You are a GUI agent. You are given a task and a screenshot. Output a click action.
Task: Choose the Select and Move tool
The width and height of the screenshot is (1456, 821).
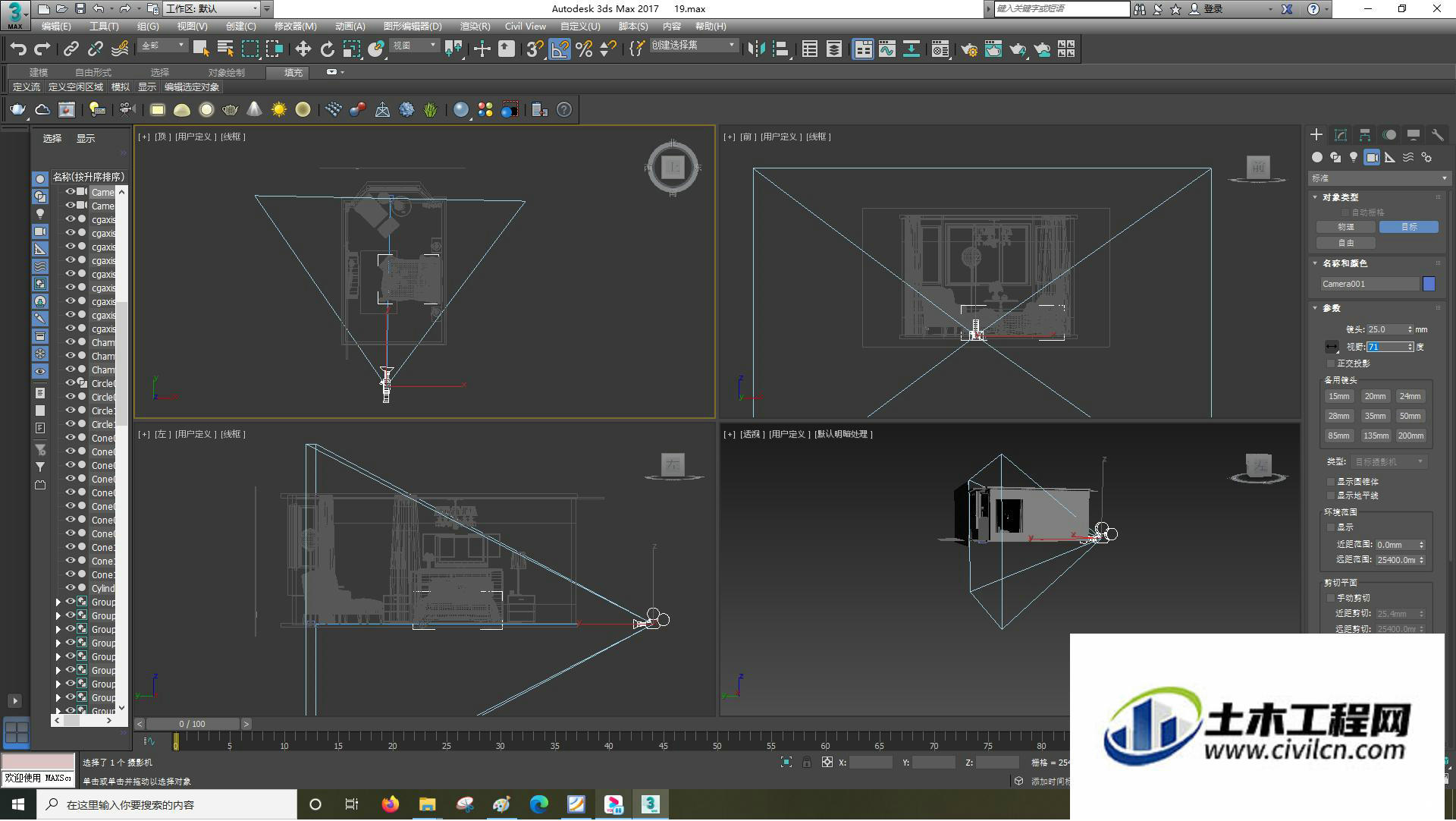[303, 49]
